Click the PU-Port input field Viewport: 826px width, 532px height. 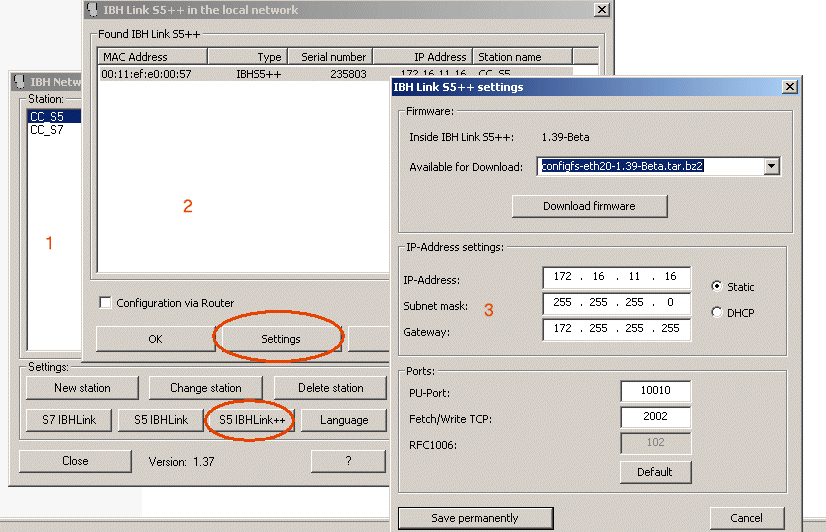pos(655,390)
